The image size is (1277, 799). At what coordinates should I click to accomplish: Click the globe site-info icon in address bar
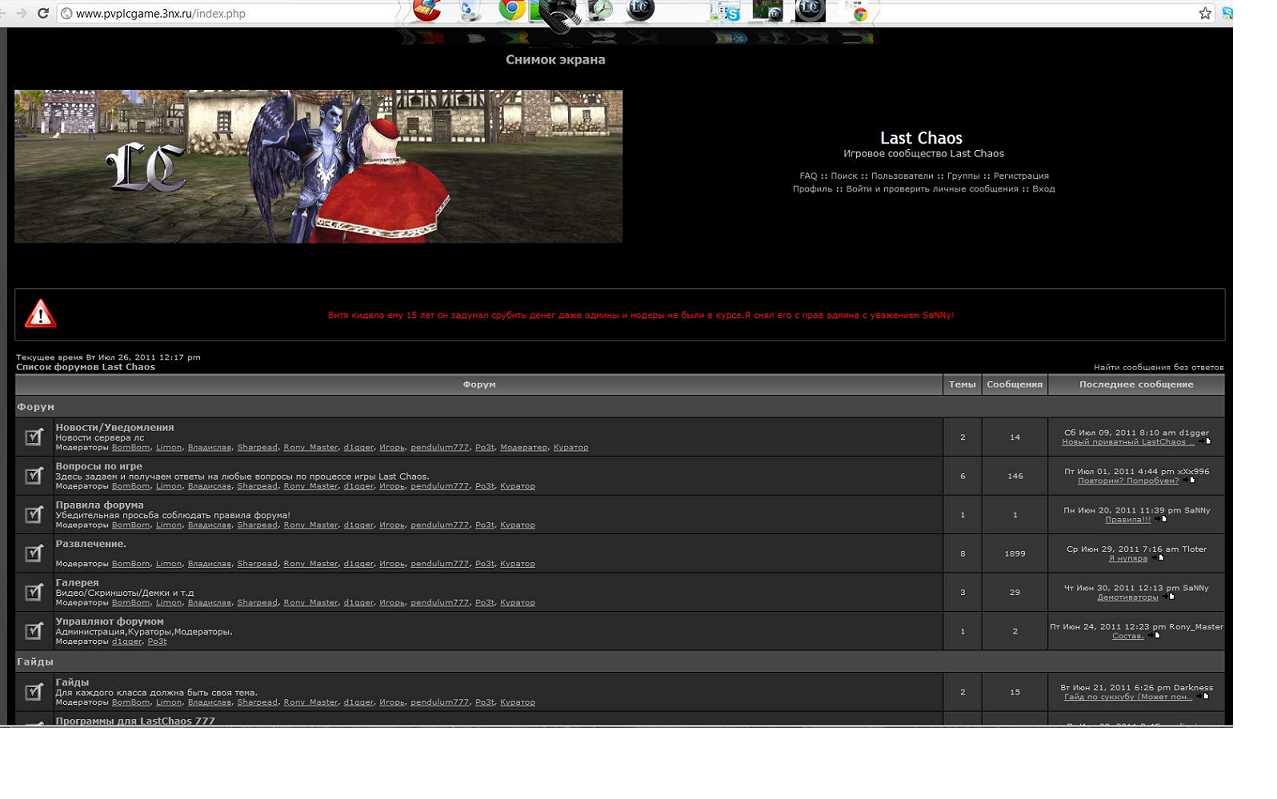(x=66, y=13)
